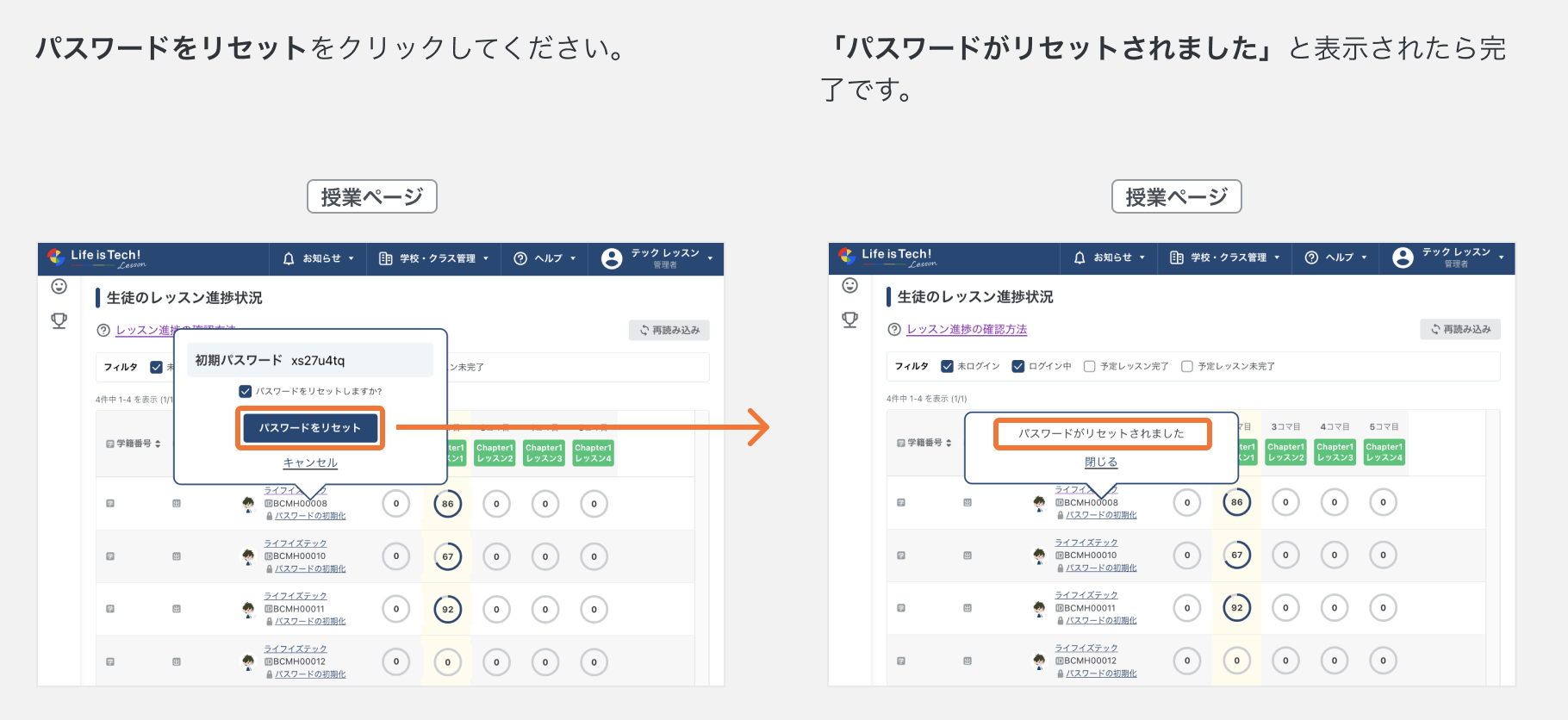Click the user avatar icon in left screenshot header
Viewport: 1568px width, 720px height.
pos(612,258)
